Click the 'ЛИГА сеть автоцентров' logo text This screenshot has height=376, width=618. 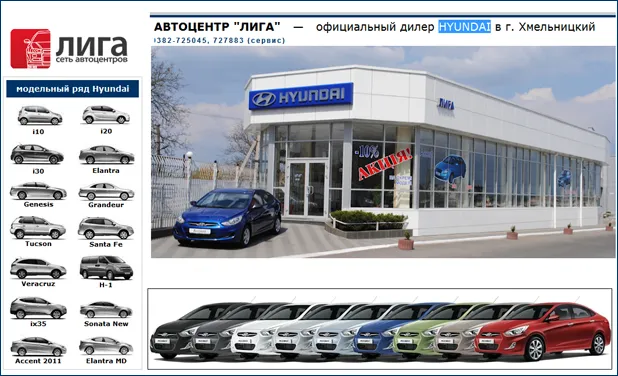tap(91, 49)
